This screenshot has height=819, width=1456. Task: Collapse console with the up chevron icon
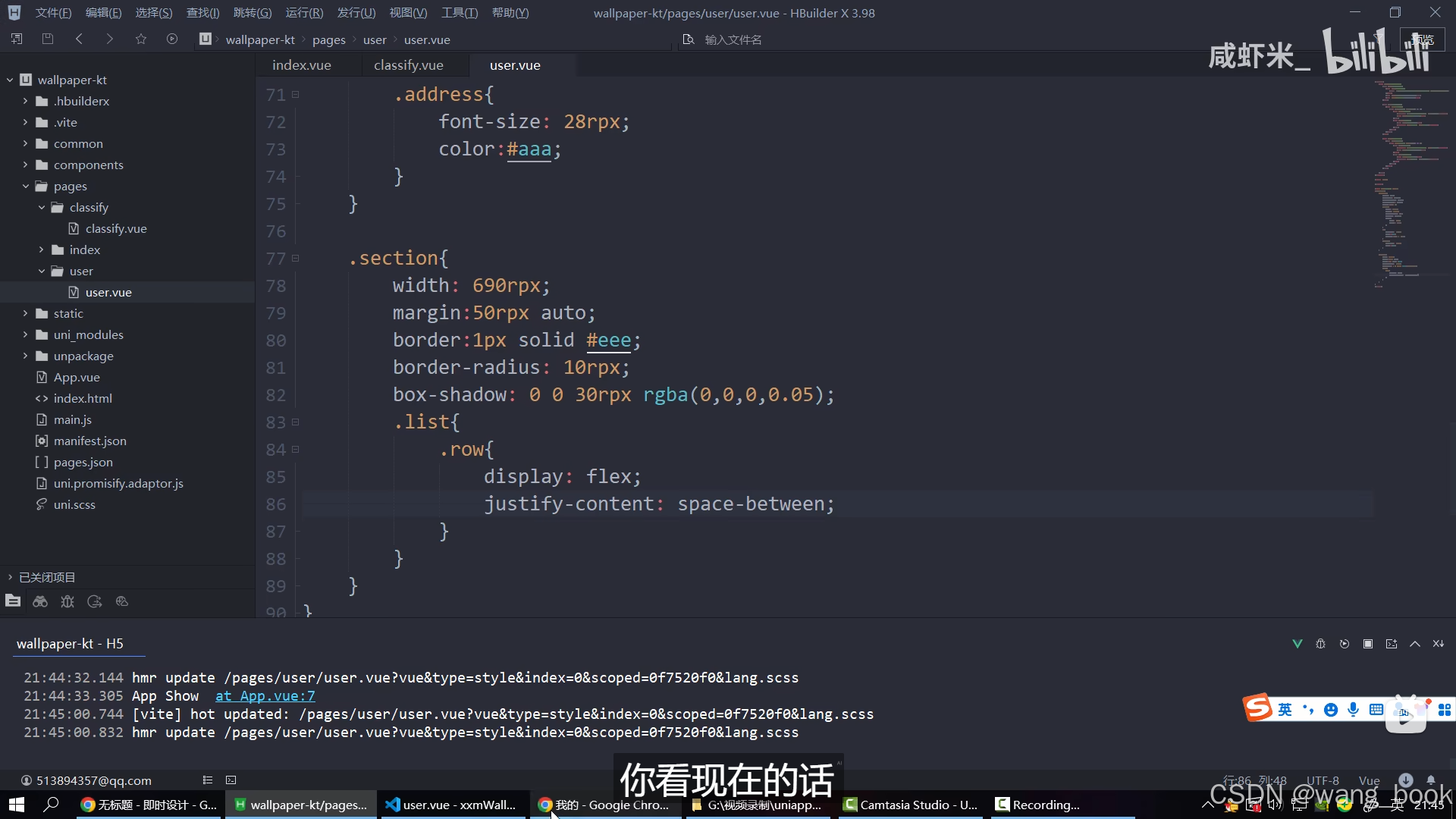1415,644
